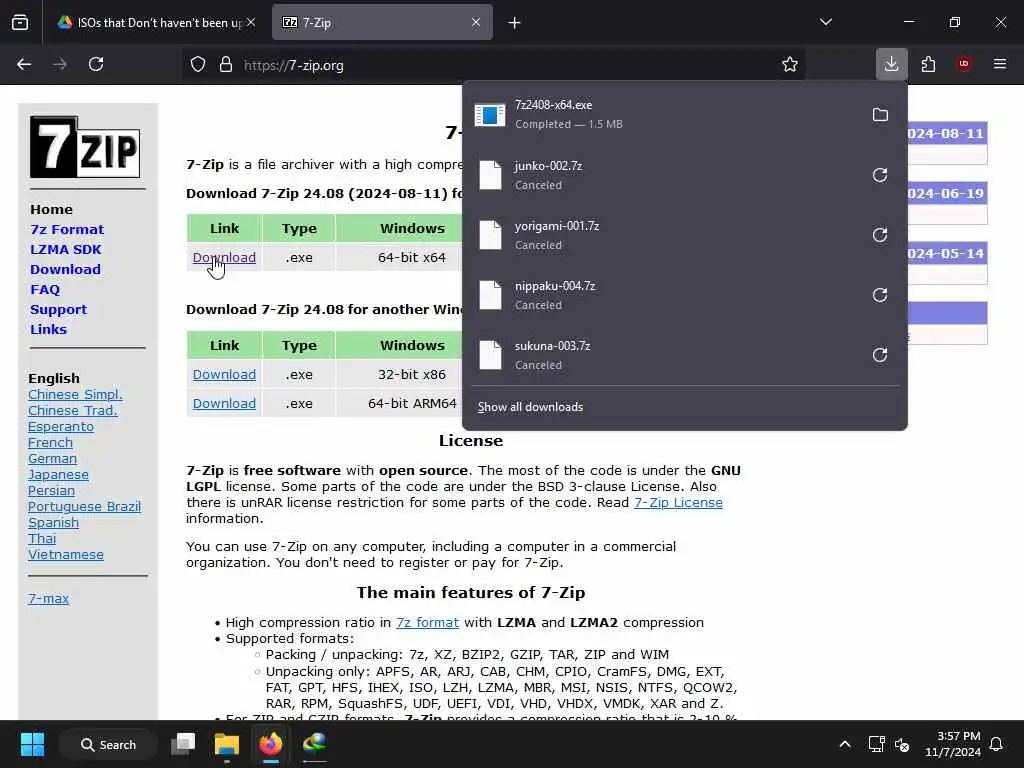Image resolution: width=1024 pixels, height=768 pixels.
Task: Open the 7z Format sidebar link
Action: [x=67, y=229]
